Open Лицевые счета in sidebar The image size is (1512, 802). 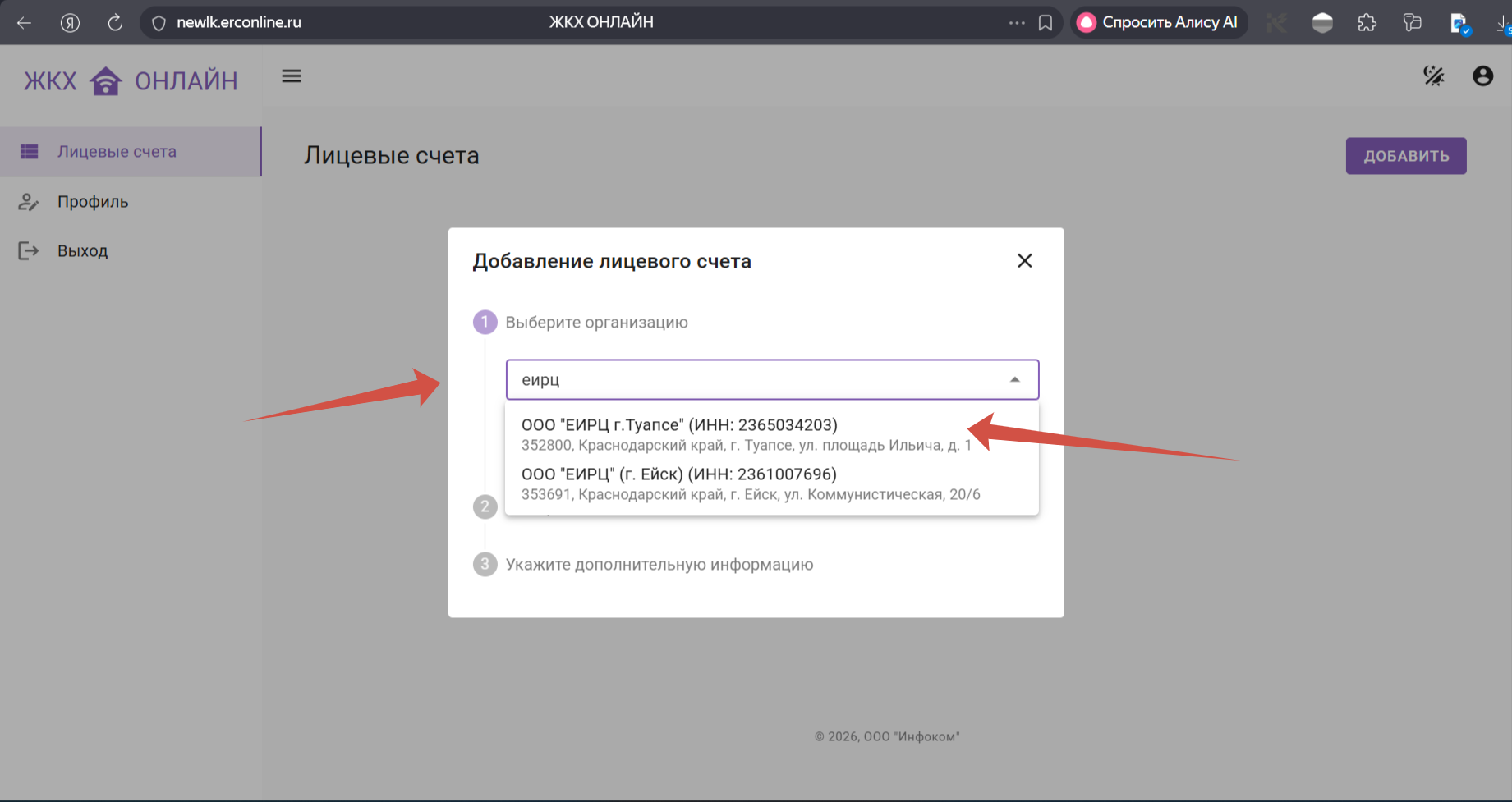pyautogui.click(x=117, y=152)
